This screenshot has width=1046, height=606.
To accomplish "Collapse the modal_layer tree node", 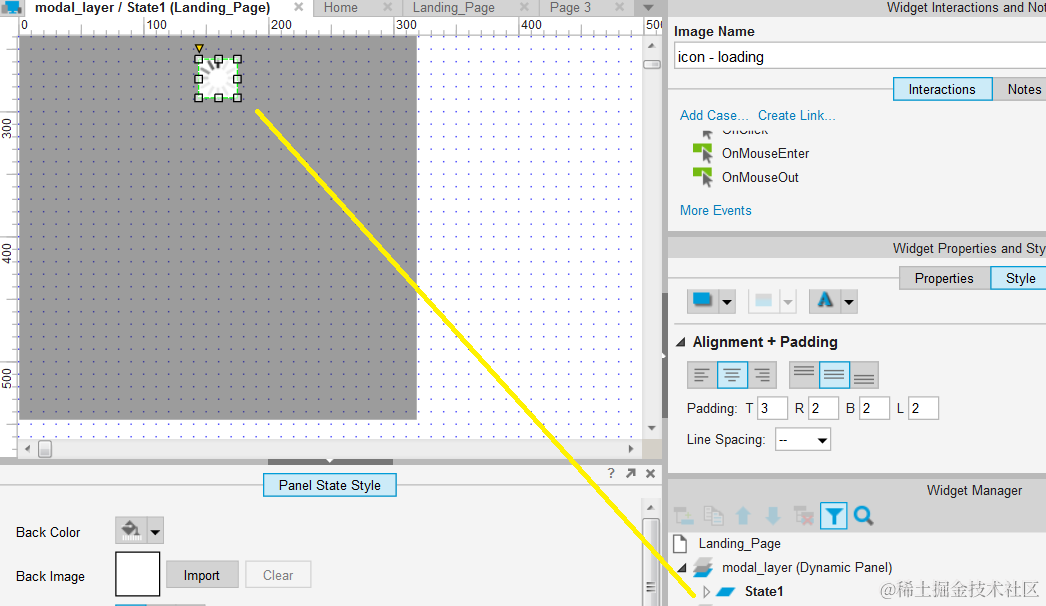I will pos(682,568).
